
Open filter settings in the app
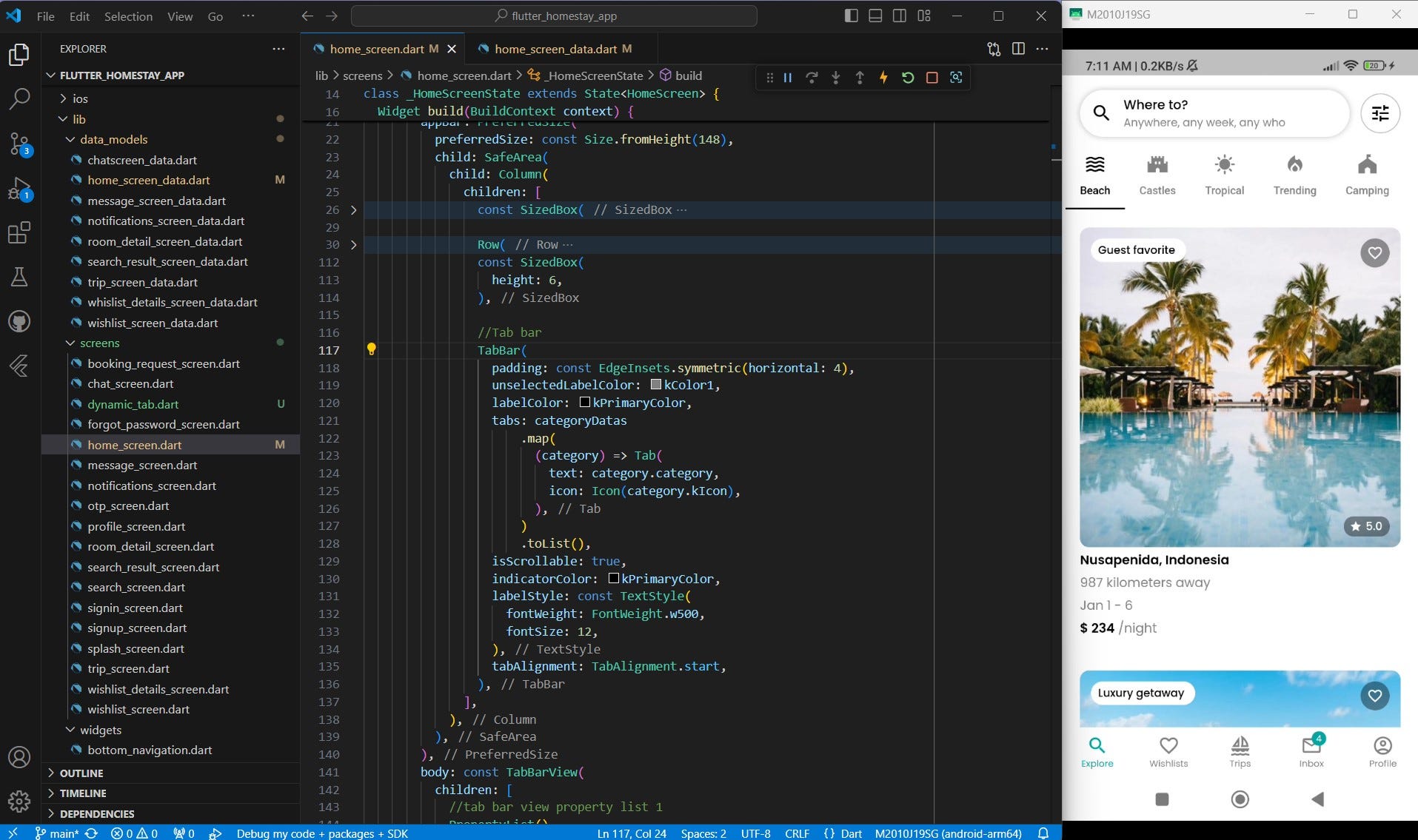(x=1380, y=113)
